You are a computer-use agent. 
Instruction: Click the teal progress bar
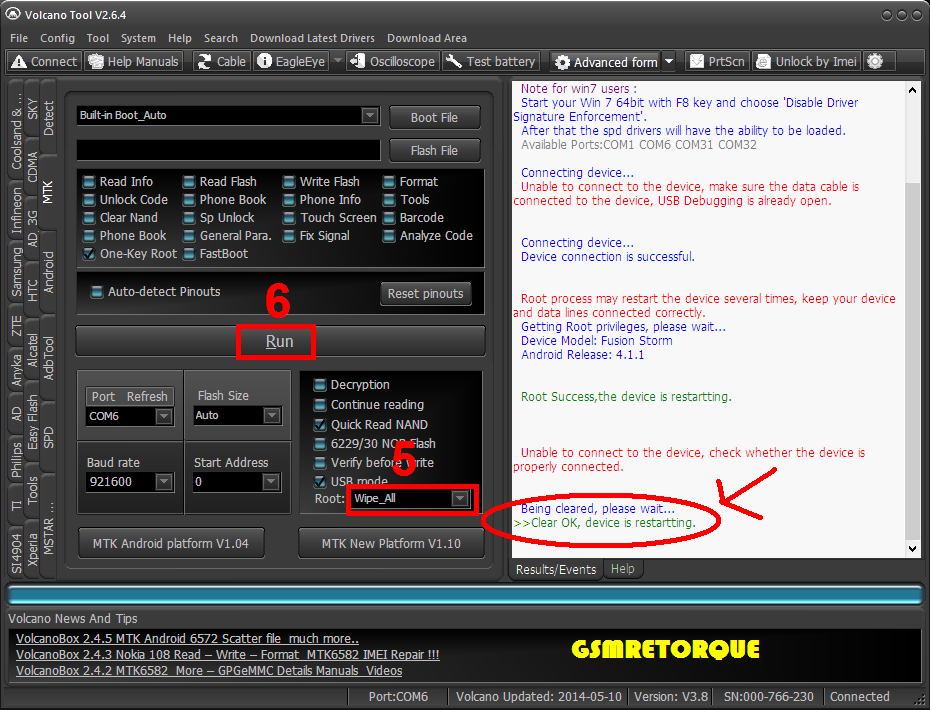coord(464,594)
